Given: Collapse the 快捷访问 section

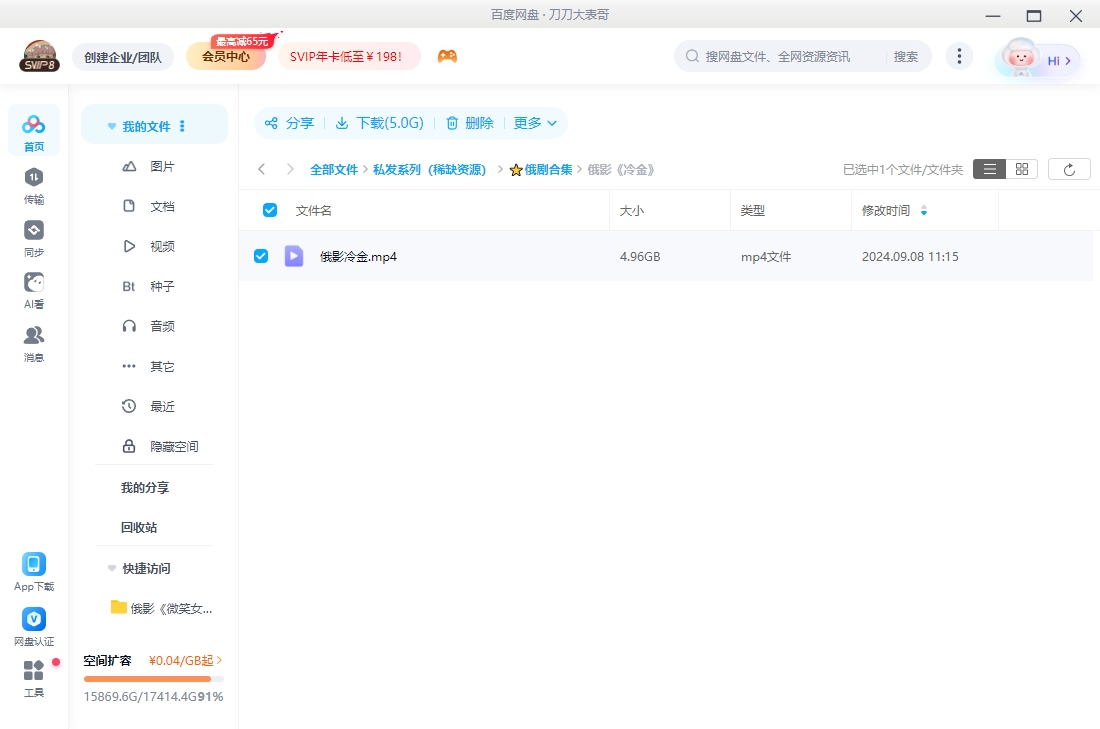Looking at the screenshot, I should 111,568.
